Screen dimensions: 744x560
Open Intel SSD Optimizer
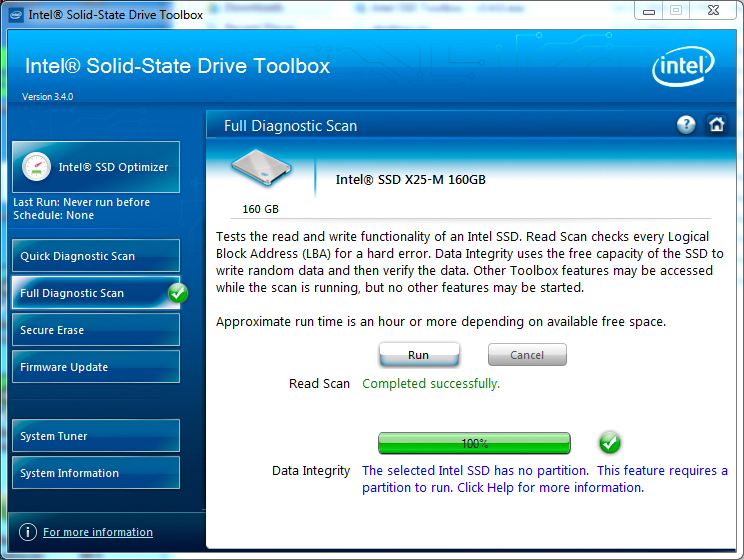(96, 167)
